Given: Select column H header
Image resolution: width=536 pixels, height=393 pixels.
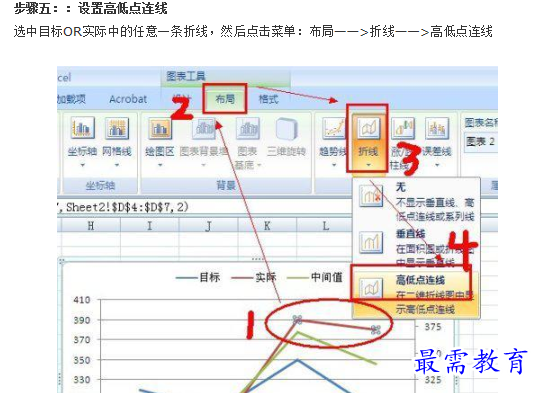Looking at the screenshot, I should (x=91, y=226).
